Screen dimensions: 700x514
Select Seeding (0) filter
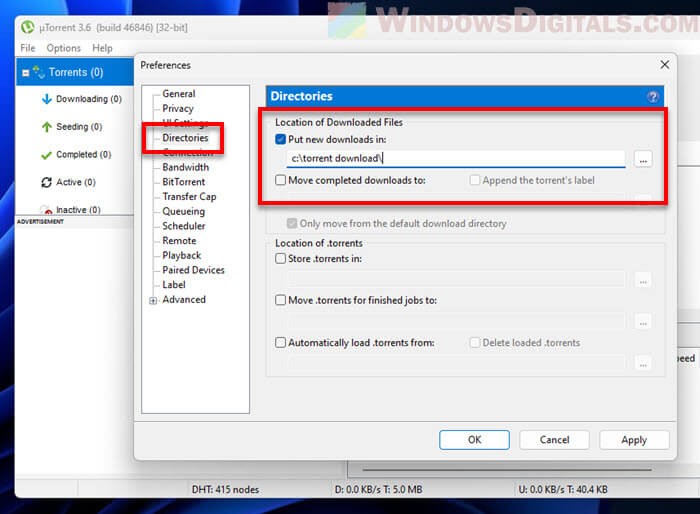[x=79, y=127]
